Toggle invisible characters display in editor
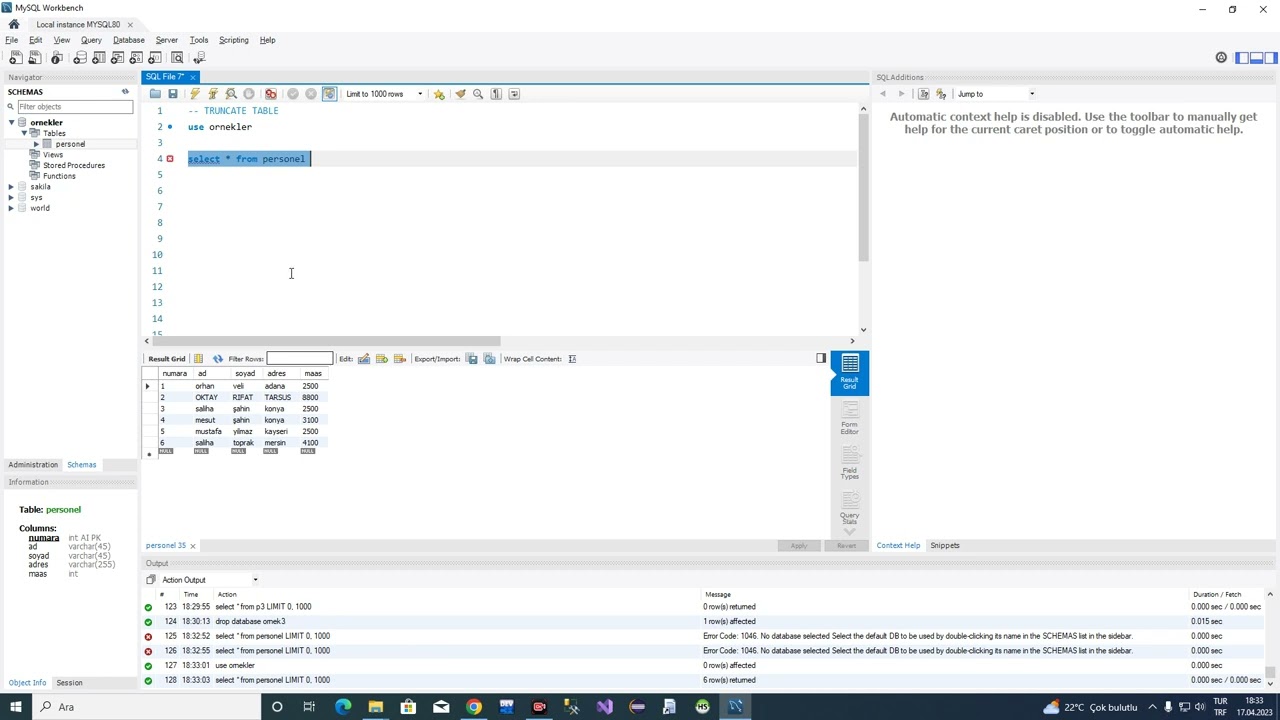This screenshot has width=1280, height=720. pyautogui.click(x=496, y=94)
